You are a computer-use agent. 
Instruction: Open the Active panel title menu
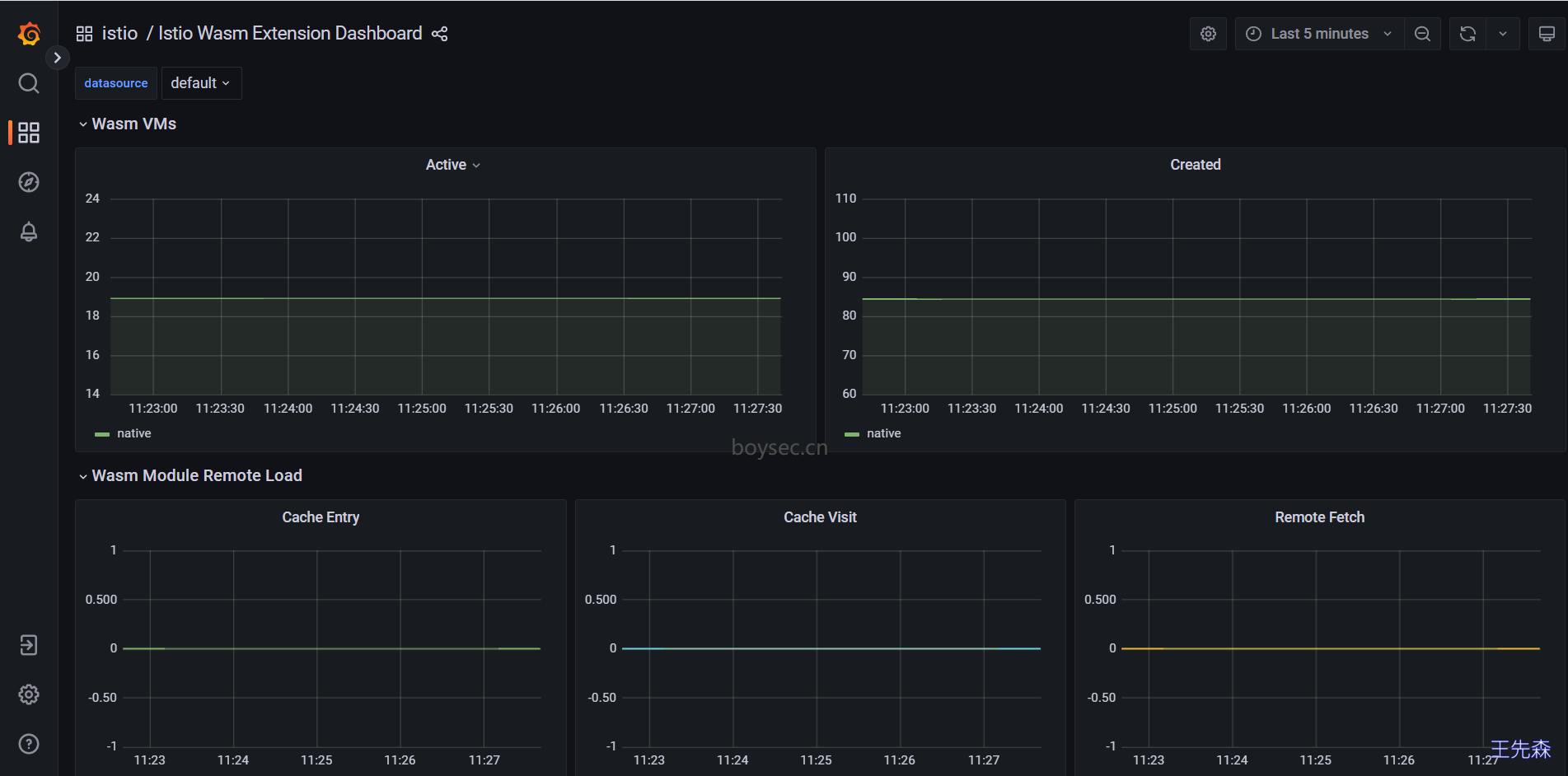452,165
